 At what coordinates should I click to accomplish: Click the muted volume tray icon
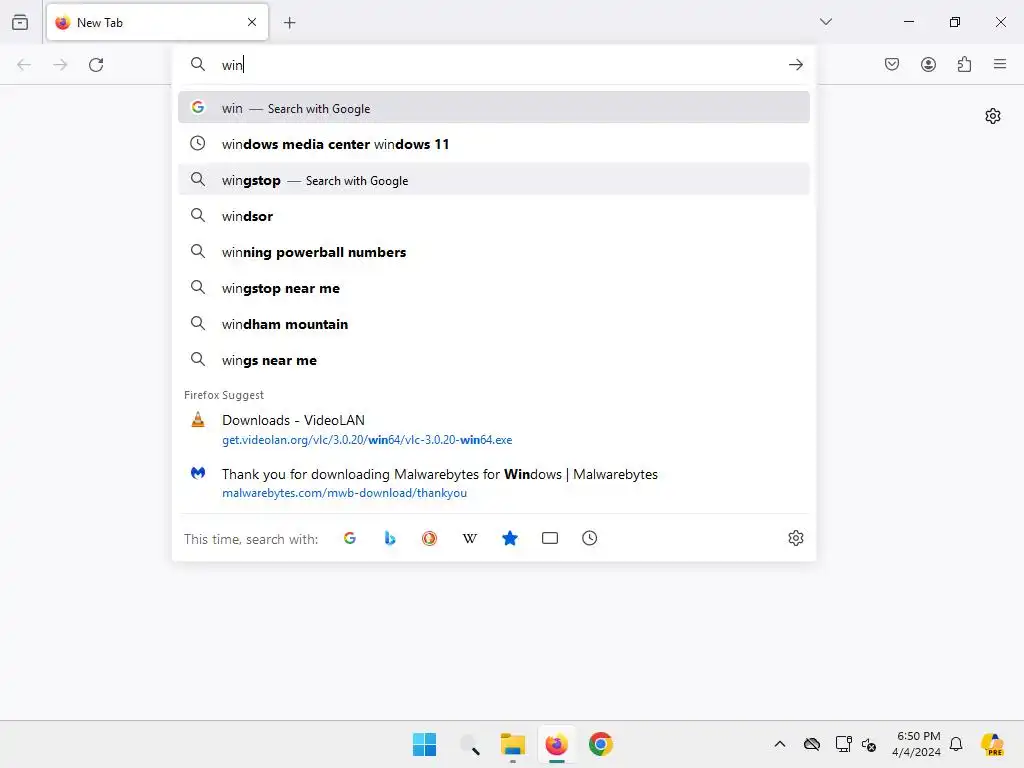tap(869, 744)
